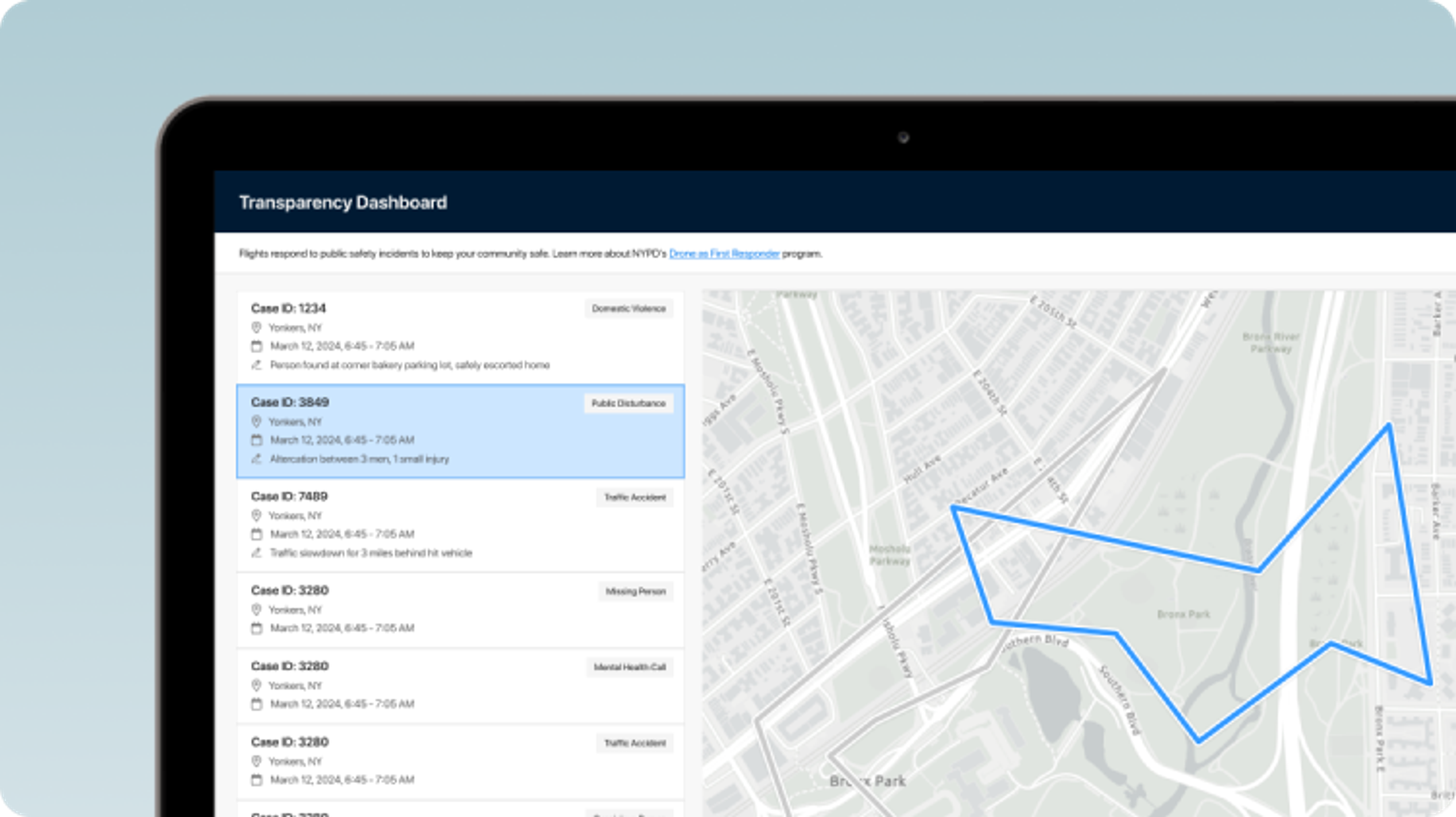Select the Case ID: 1234 heading
The width and height of the screenshot is (1456, 817).
pyautogui.click(x=288, y=309)
